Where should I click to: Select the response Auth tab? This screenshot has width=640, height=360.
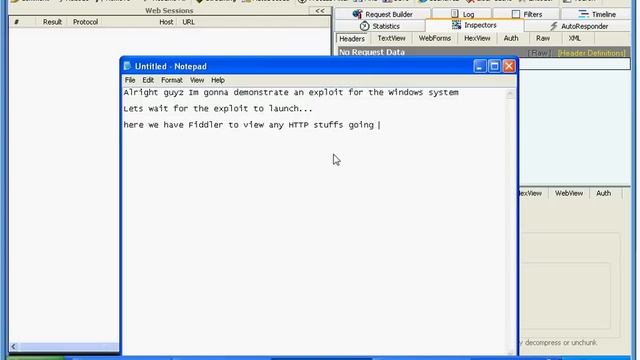pos(603,193)
